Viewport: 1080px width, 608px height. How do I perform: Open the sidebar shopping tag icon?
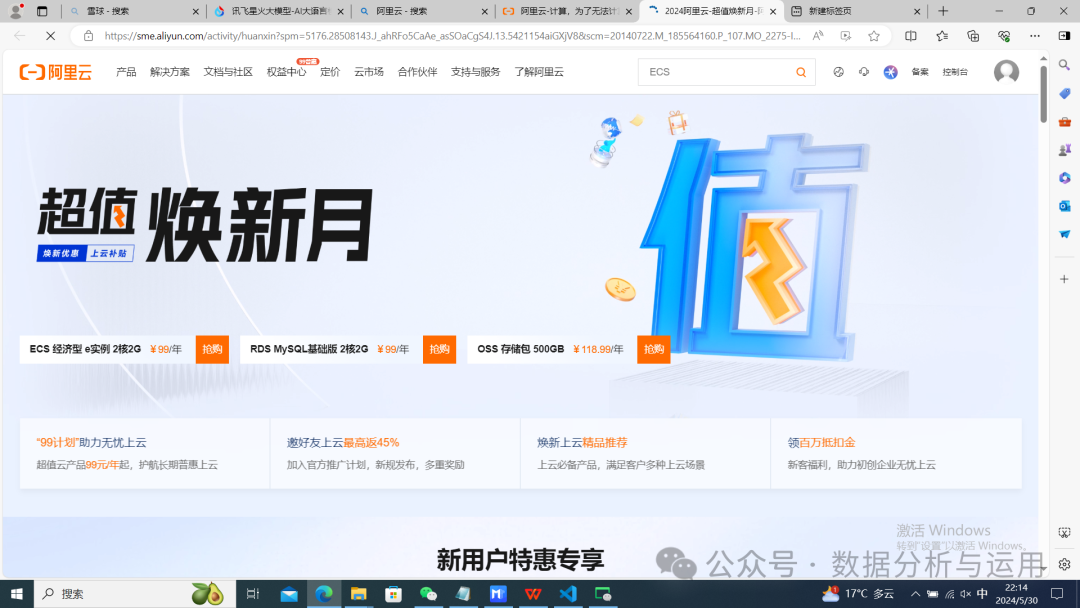coord(1064,93)
